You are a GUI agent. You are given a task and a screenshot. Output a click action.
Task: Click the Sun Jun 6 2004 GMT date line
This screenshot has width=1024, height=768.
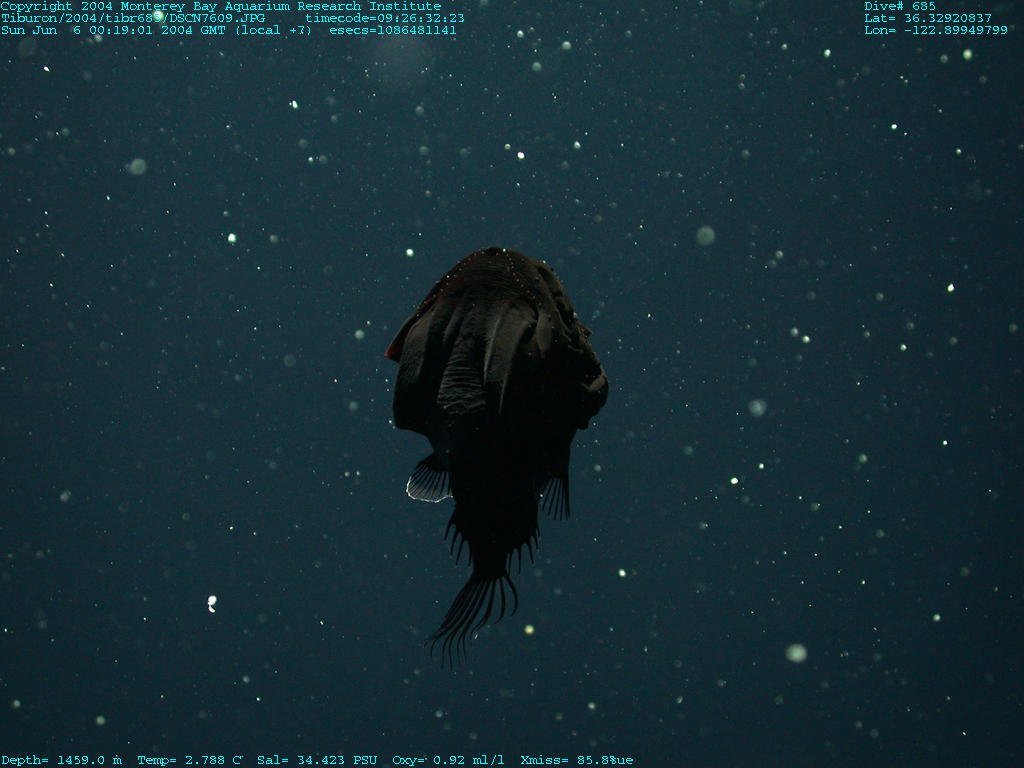point(156,30)
